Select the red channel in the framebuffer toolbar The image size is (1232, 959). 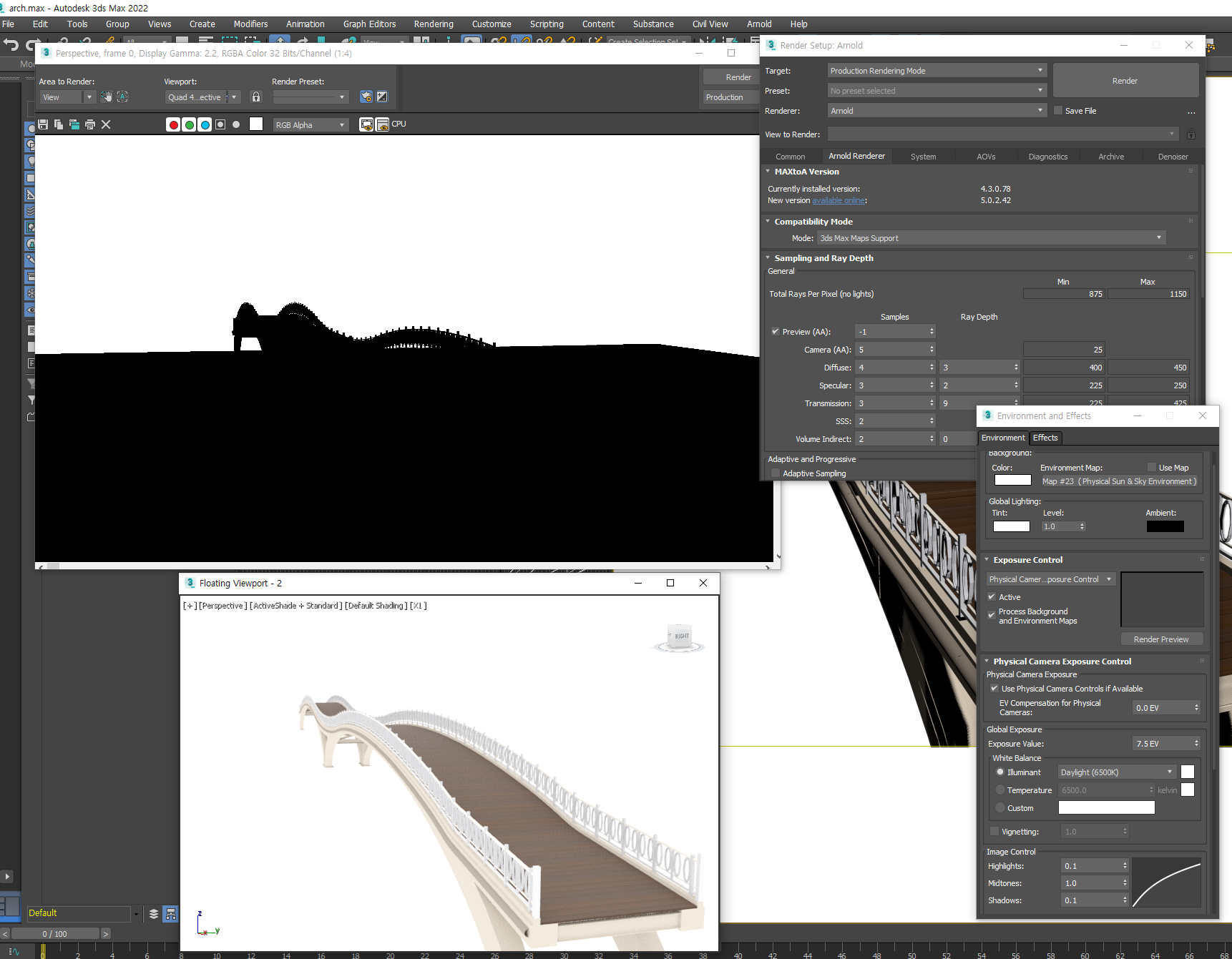173,124
